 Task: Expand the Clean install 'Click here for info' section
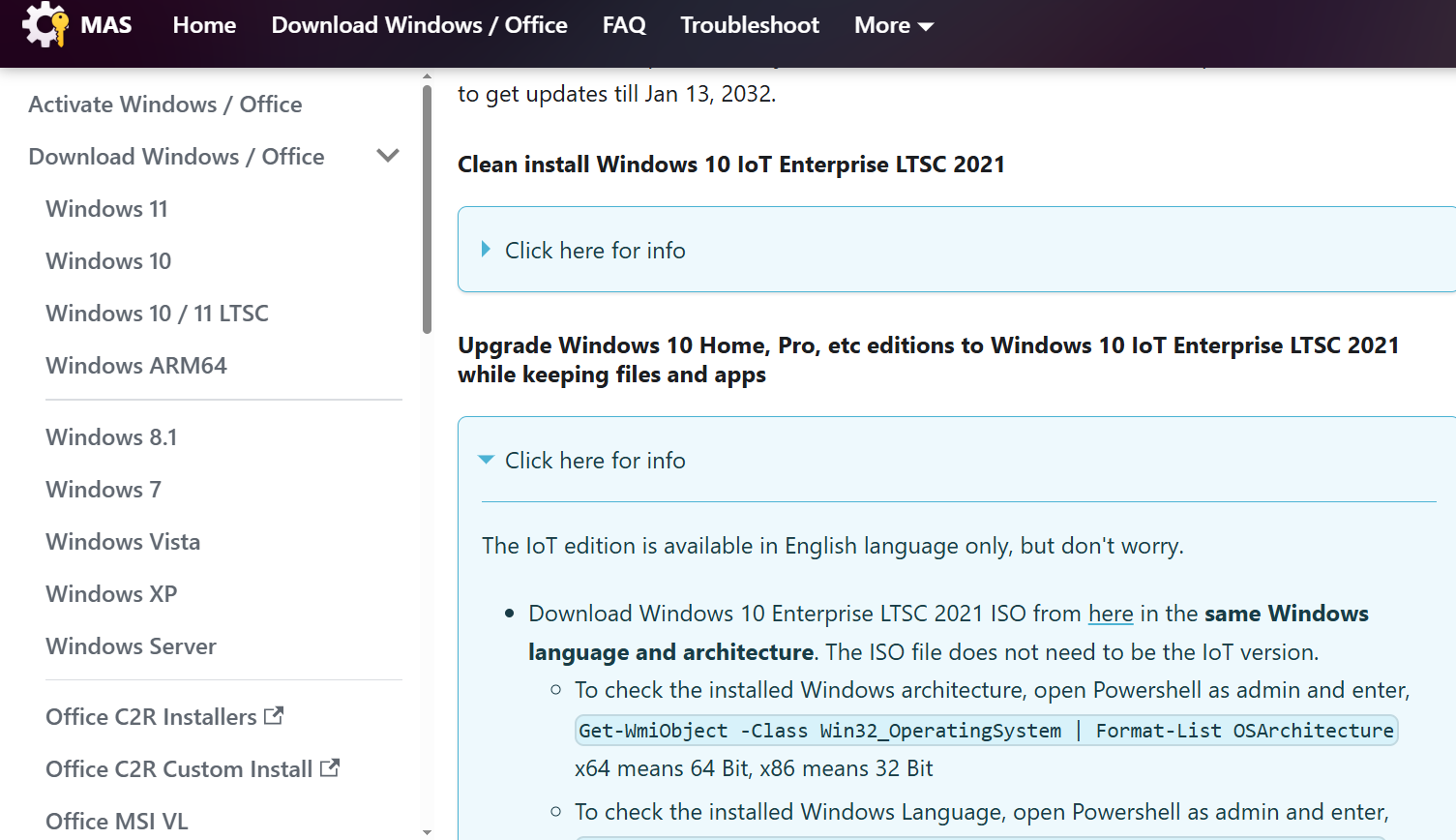click(595, 251)
